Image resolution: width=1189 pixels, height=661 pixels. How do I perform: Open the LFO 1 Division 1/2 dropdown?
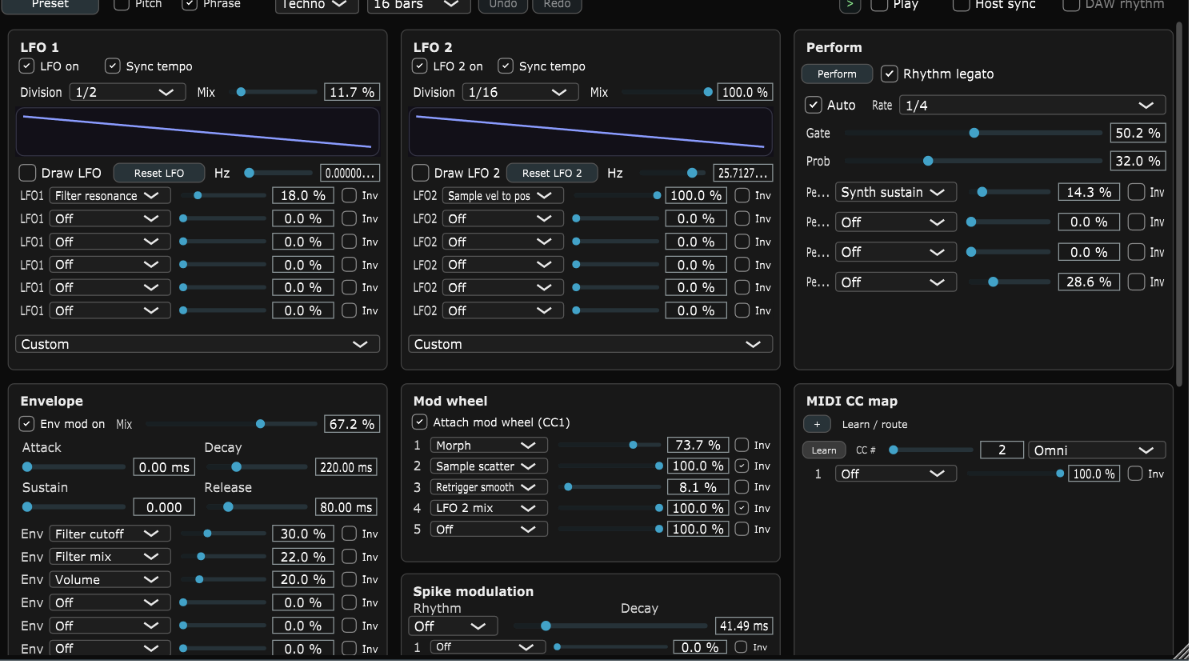coord(127,92)
